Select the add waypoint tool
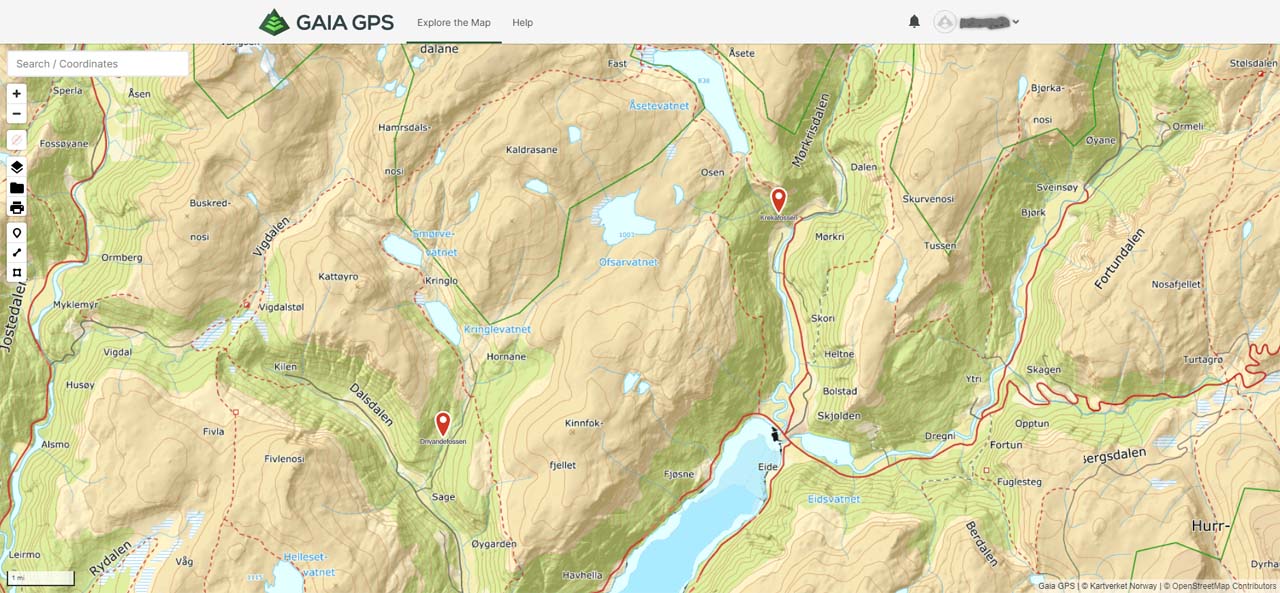 point(17,233)
